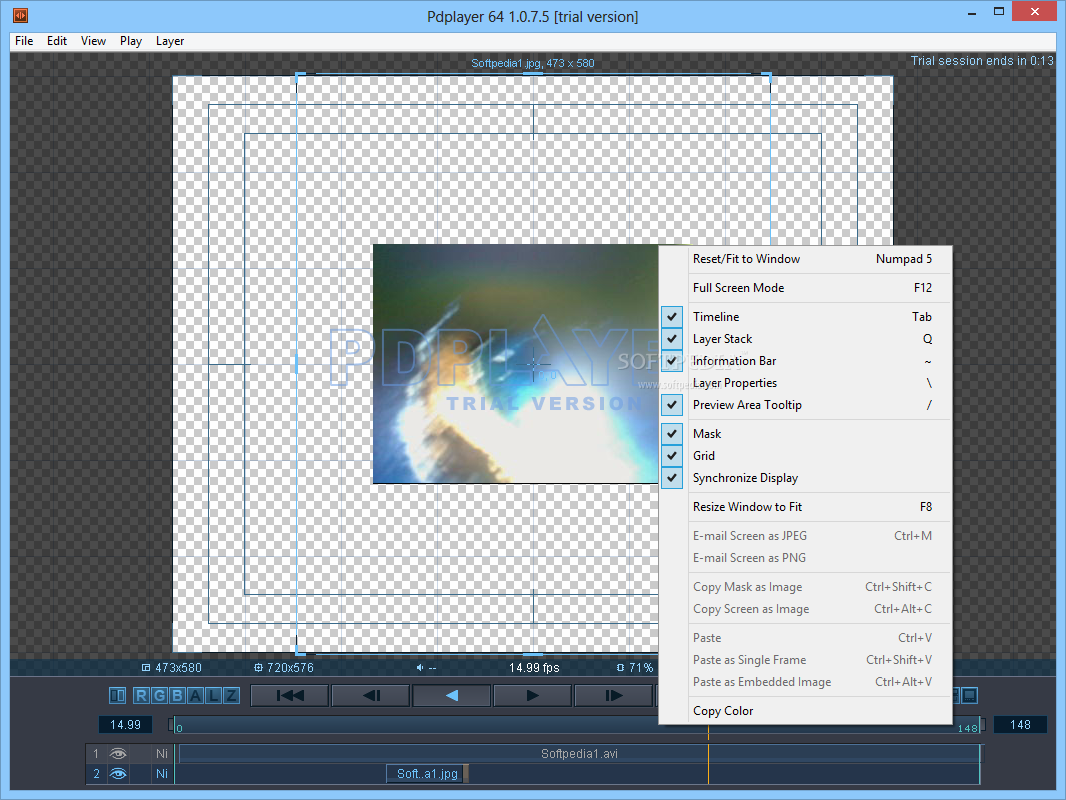Click the 720x576 composition size info
Viewport: 1066px width, 800px height.
click(x=283, y=668)
